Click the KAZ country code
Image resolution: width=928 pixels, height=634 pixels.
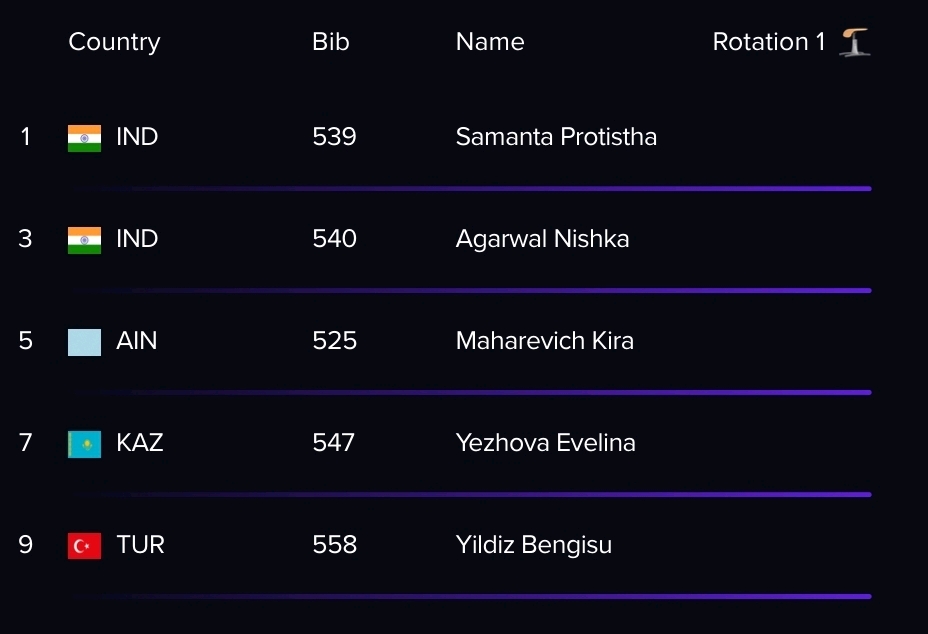(140, 443)
